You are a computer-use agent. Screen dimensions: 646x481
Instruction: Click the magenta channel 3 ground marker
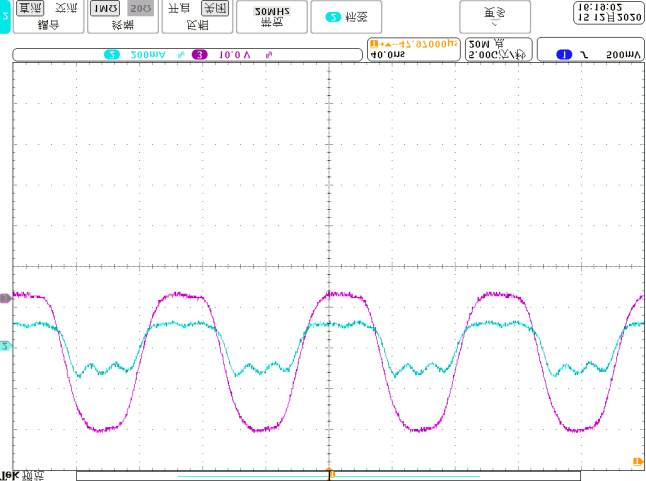(5, 298)
